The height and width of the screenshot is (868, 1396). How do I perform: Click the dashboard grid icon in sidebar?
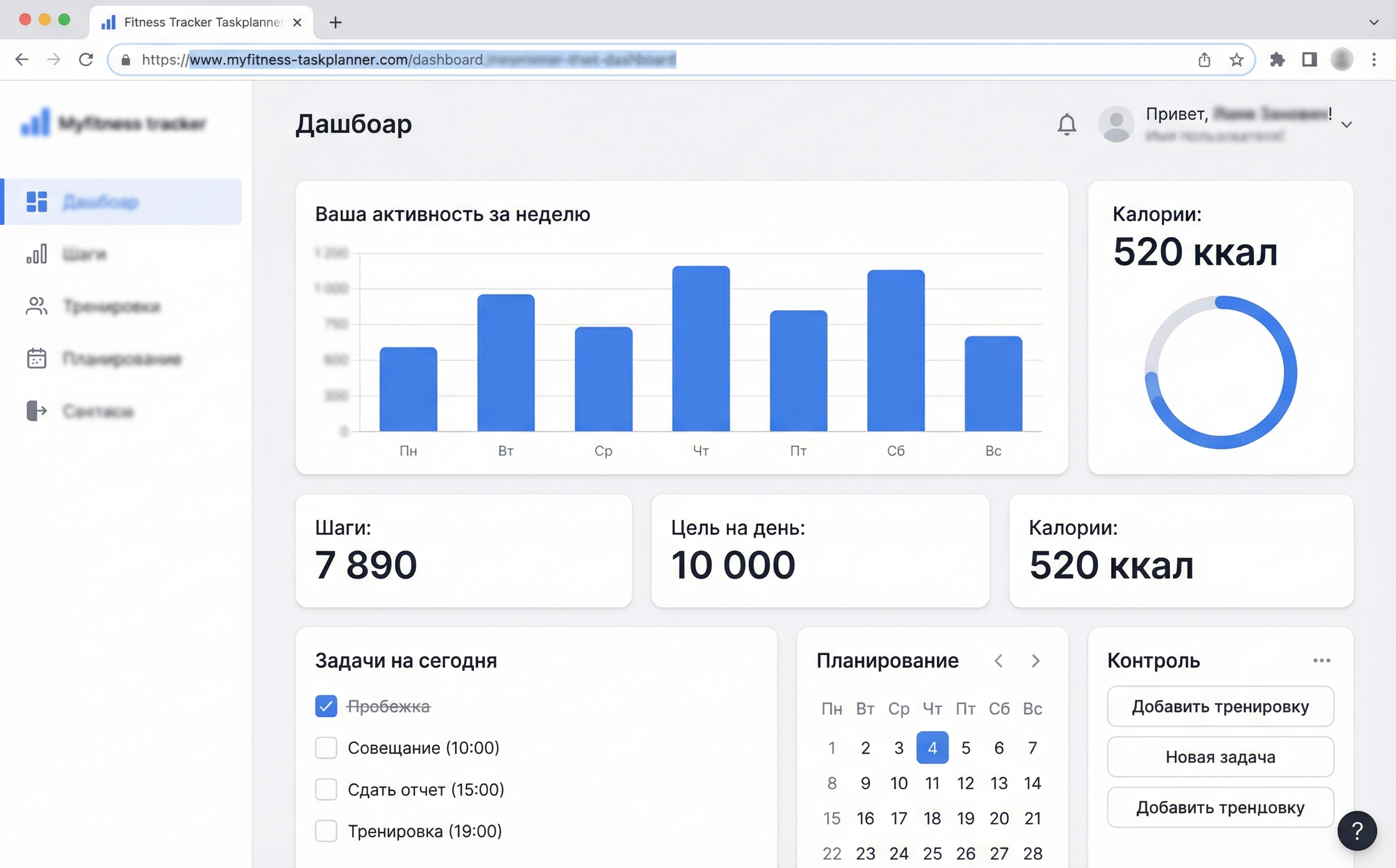[37, 202]
